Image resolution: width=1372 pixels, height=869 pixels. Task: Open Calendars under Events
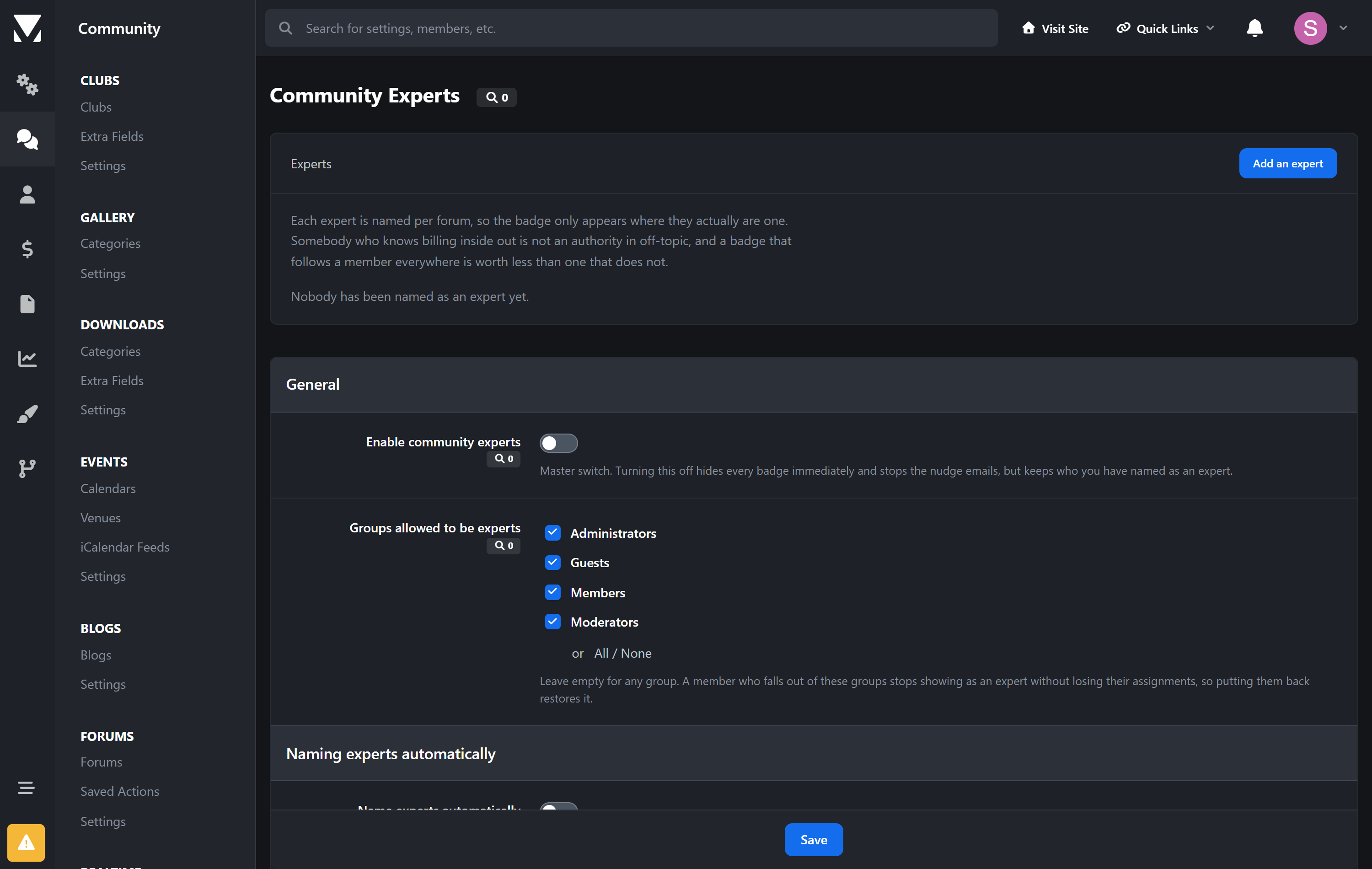pos(107,488)
